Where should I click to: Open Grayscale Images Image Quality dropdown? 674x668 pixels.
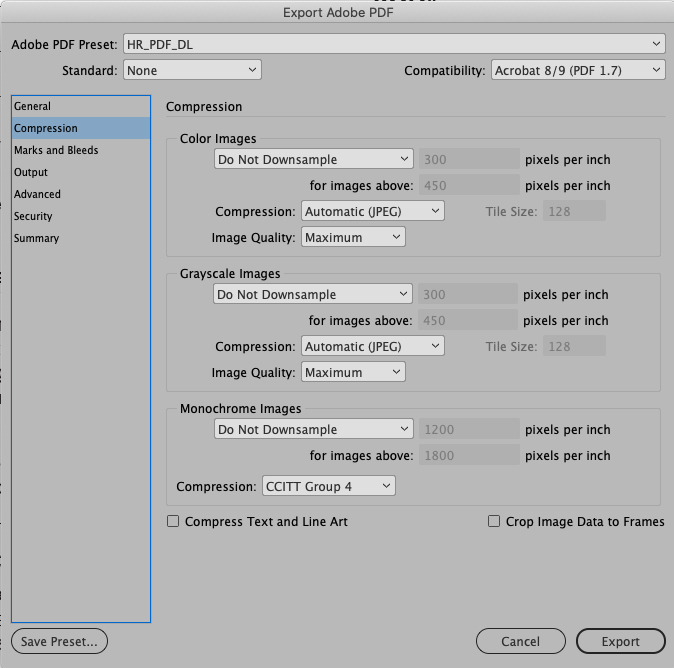pos(353,372)
